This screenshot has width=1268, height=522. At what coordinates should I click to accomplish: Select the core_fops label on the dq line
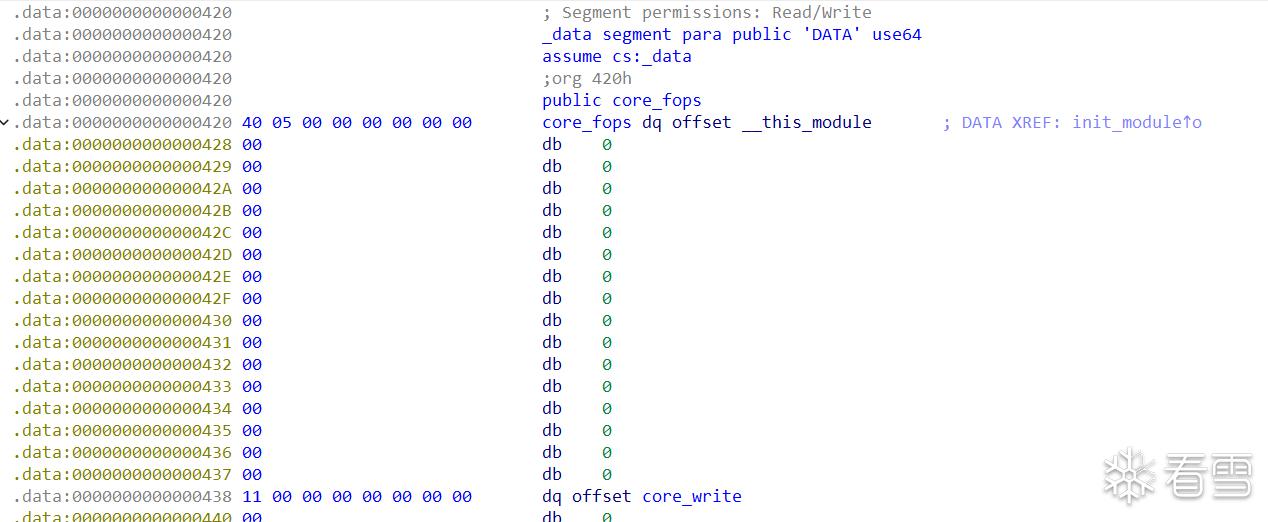pyautogui.click(x=586, y=123)
